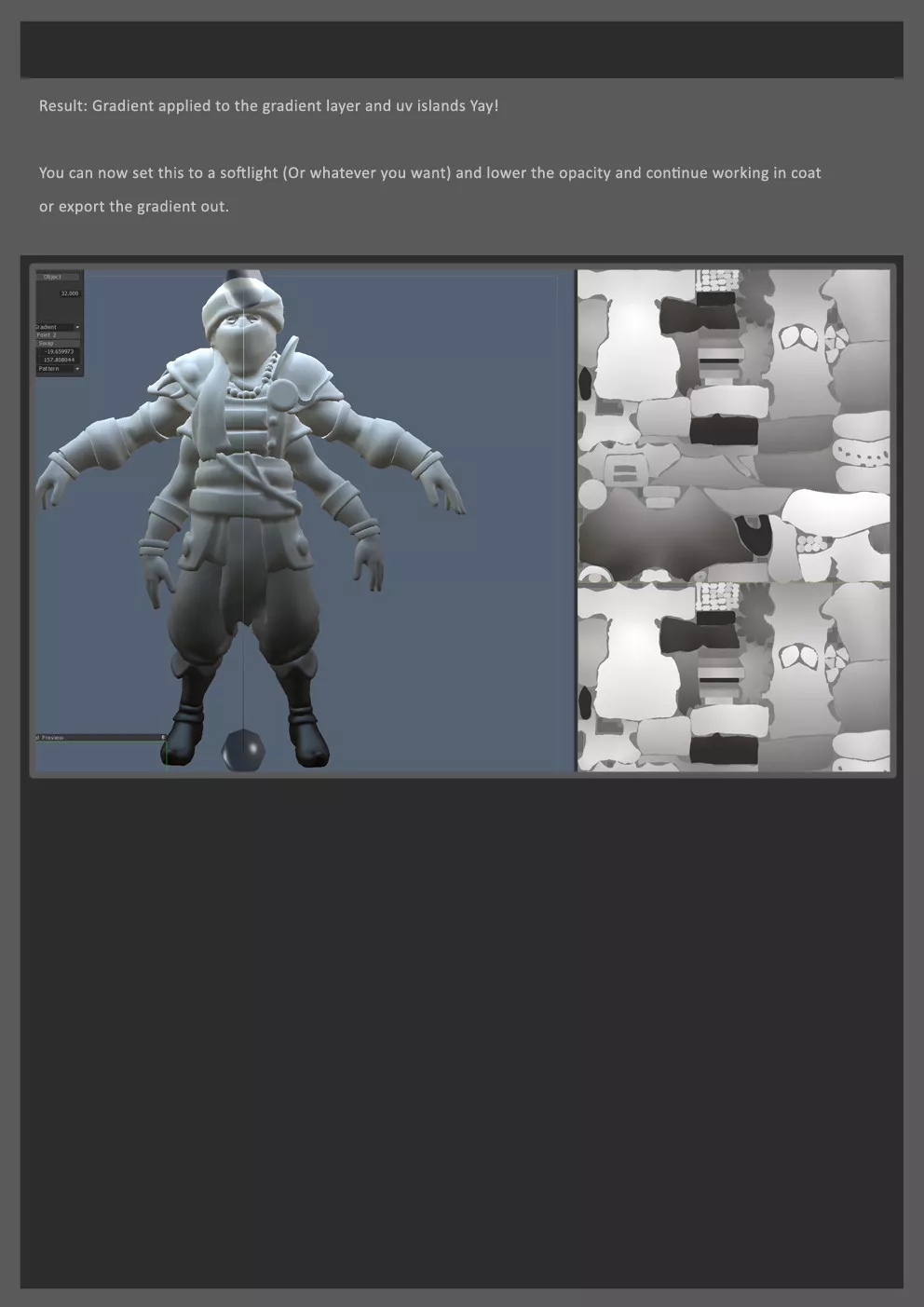
Task: Click the 32.000 value field
Action: (x=68, y=293)
